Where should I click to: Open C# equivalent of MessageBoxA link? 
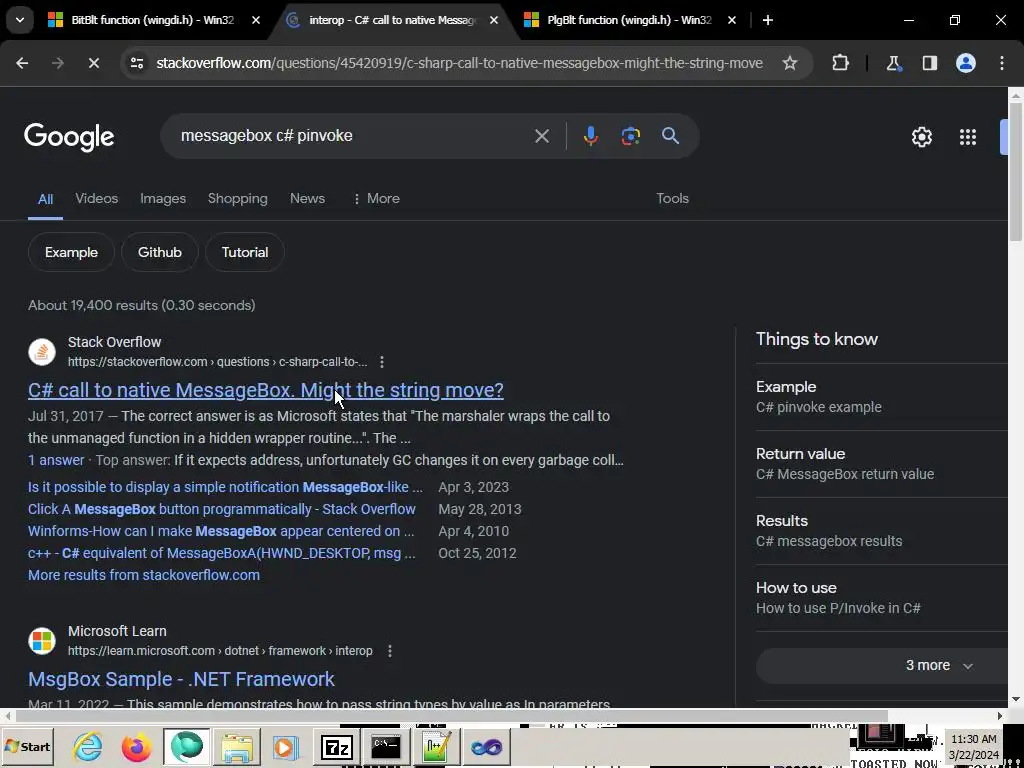click(x=222, y=553)
